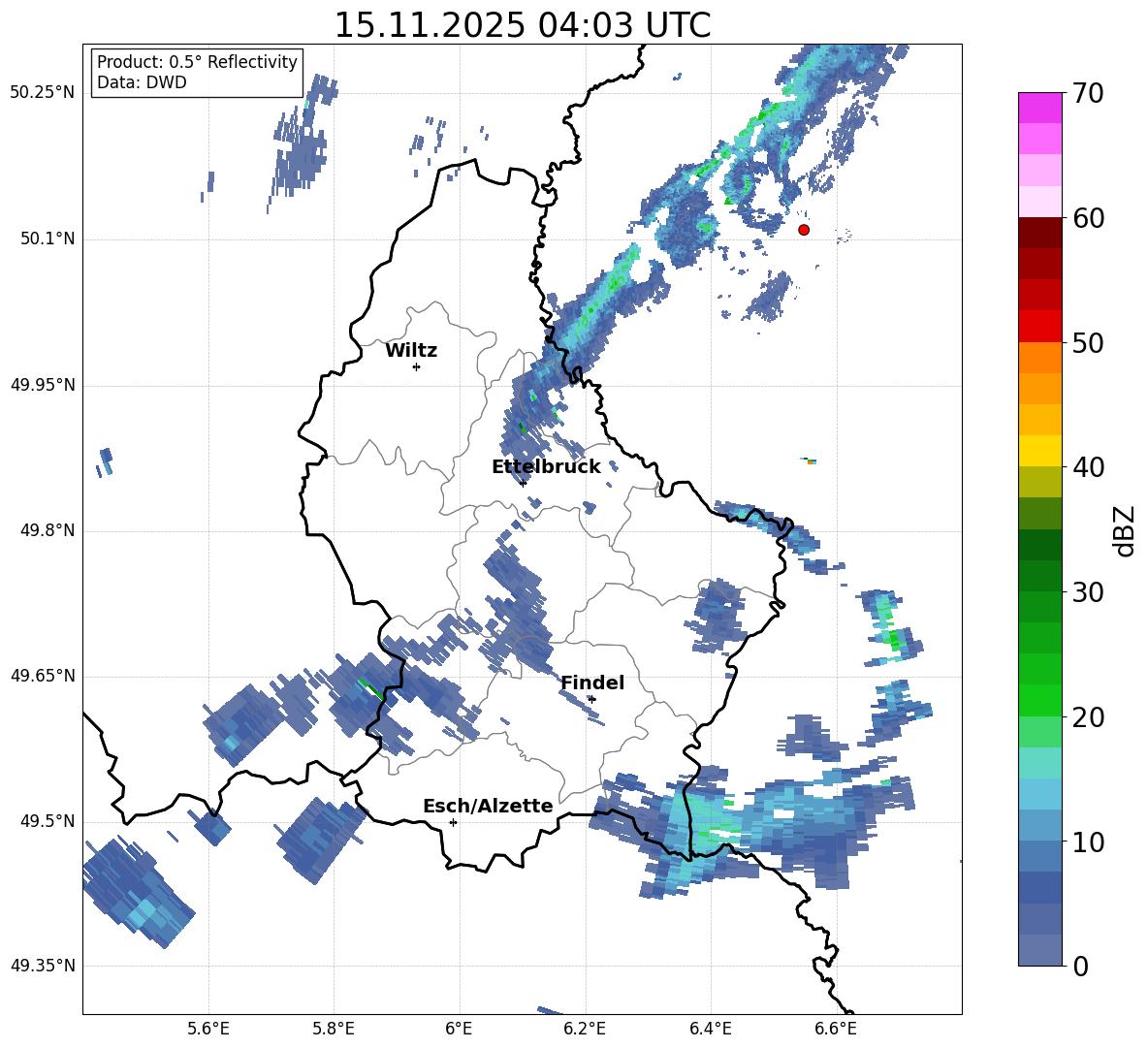Click the 6°E longitude label
This screenshot has width=1148, height=1048.
point(459,1029)
